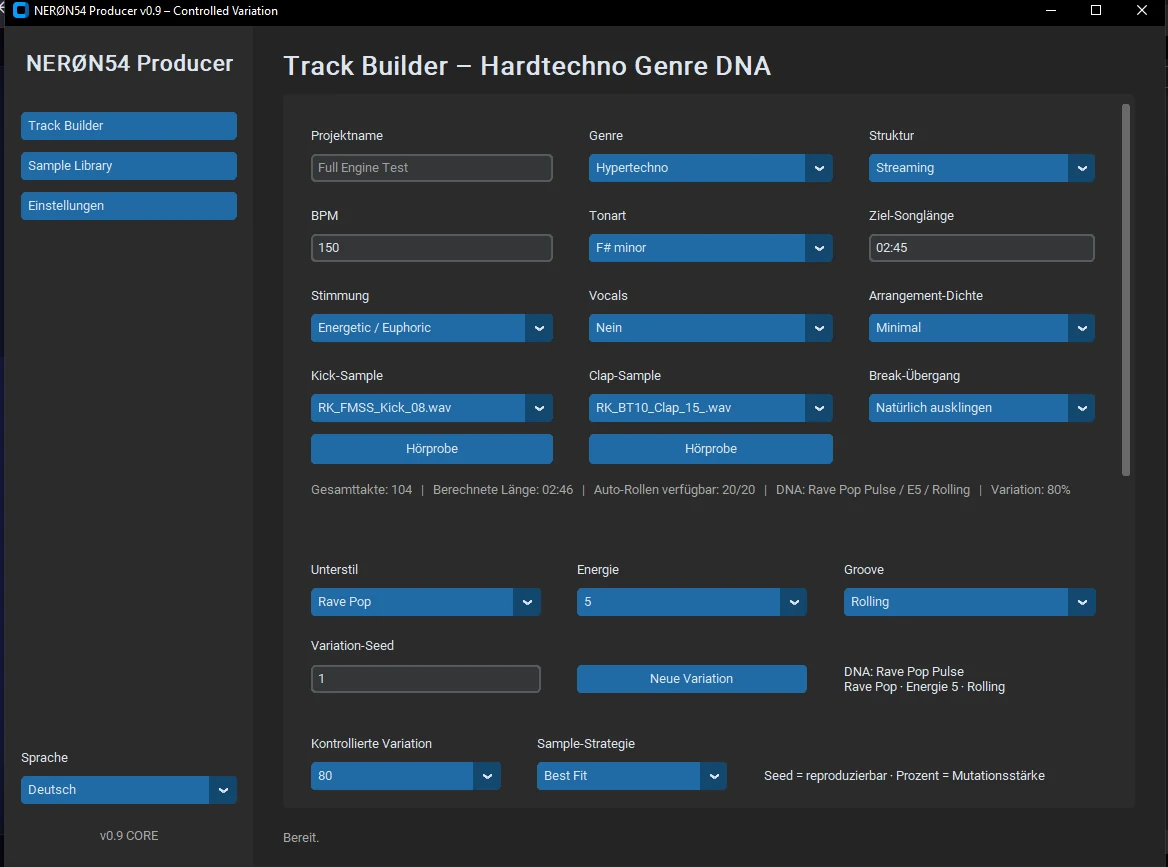Click 'Auto-Rollen verfügbar: 20/20' text
Image resolution: width=1168 pixels, height=867 pixels.
pyautogui.click(x=674, y=489)
